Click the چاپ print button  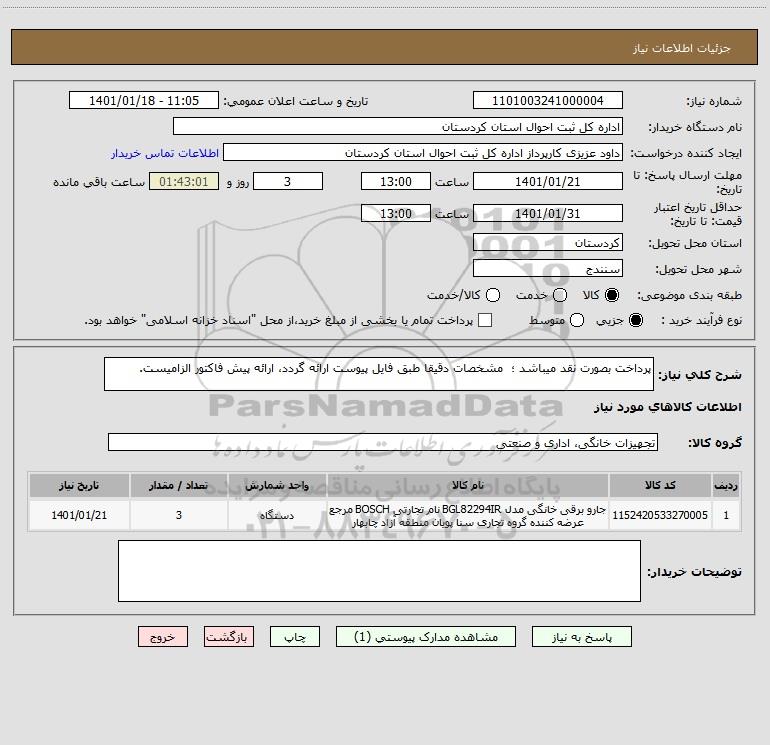click(x=295, y=636)
